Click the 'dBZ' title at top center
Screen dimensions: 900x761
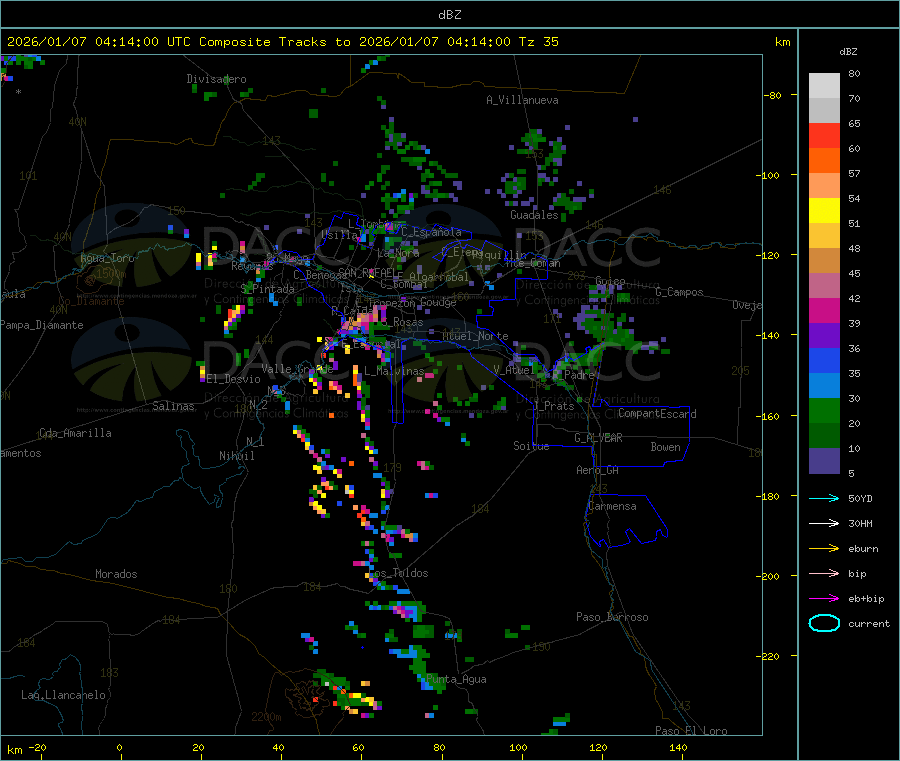[449, 15]
